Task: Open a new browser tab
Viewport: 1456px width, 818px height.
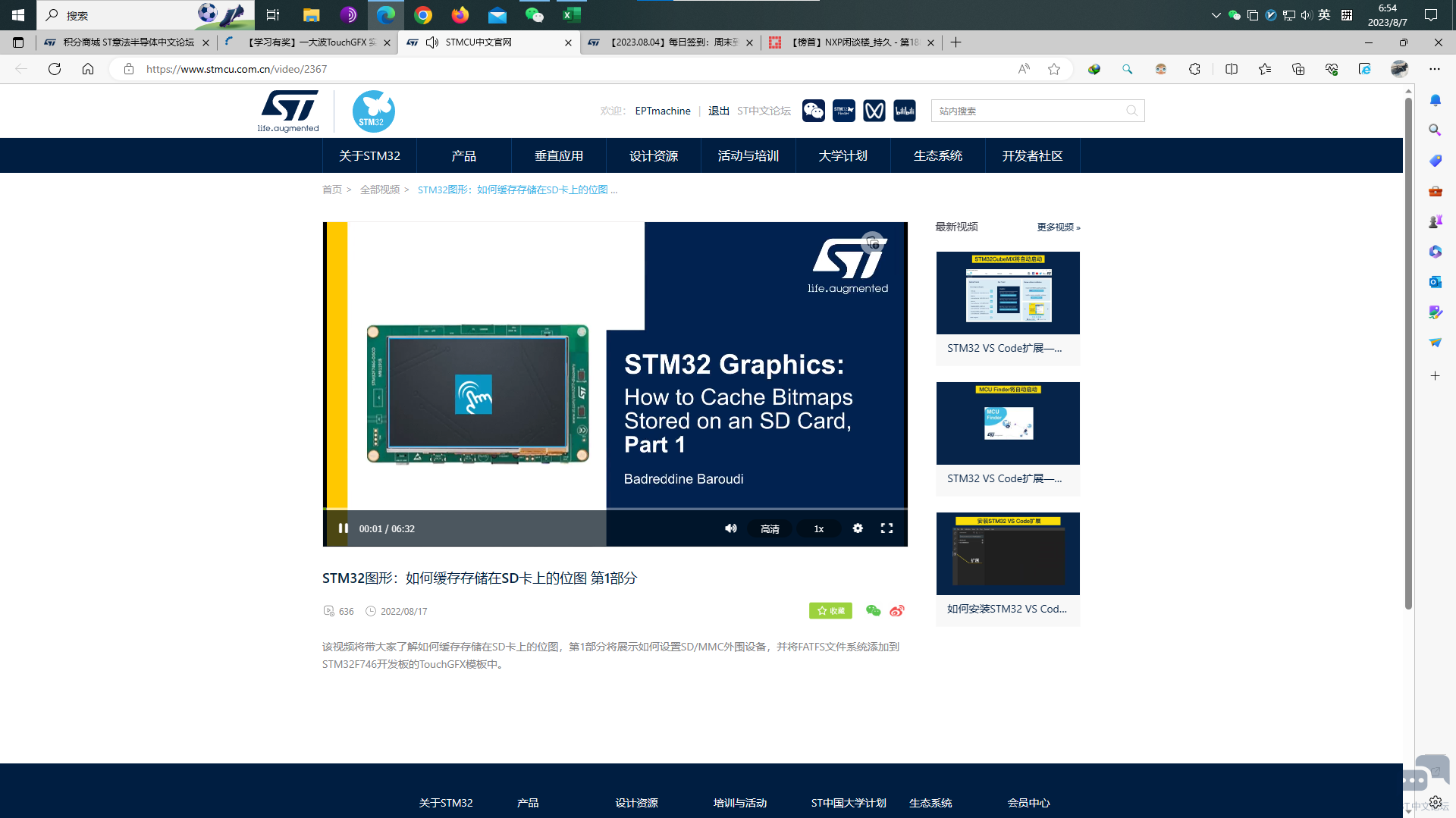Action: (956, 42)
